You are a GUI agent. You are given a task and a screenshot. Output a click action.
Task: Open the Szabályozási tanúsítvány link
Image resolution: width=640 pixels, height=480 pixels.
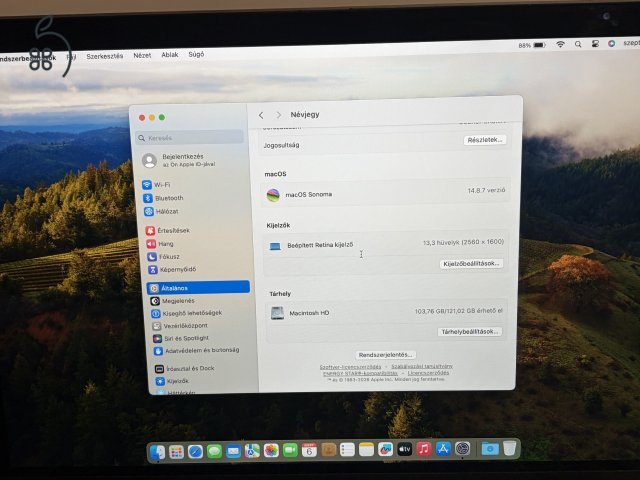pyautogui.click(x=422, y=367)
